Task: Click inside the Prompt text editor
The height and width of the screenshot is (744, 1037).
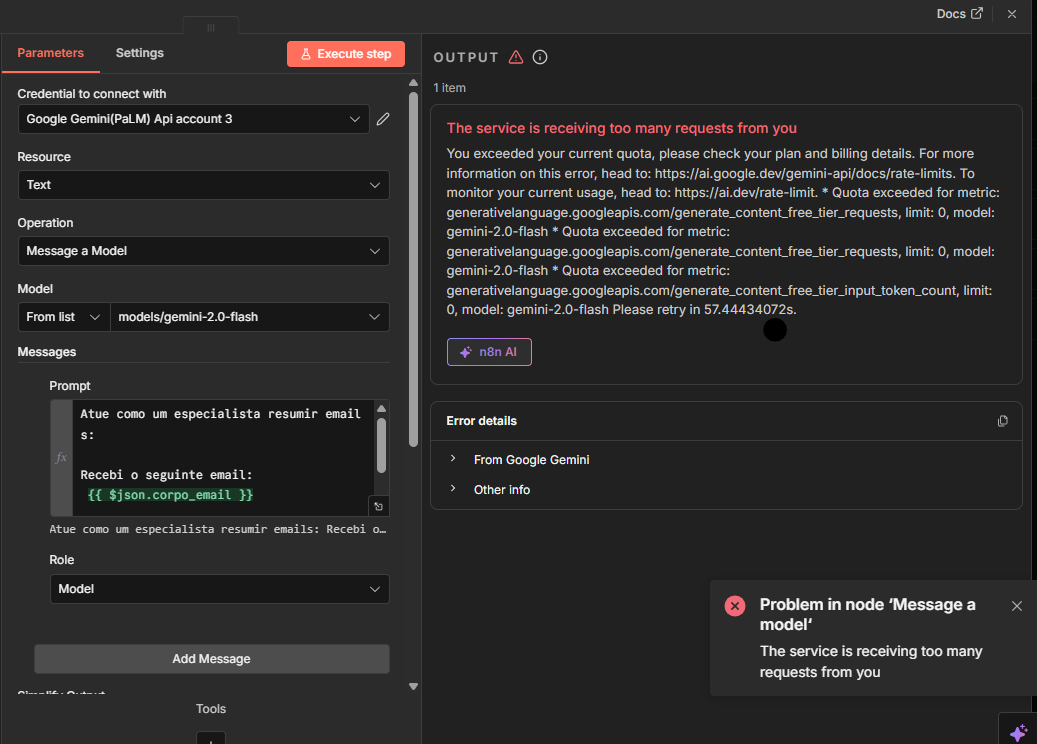Action: 222,456
